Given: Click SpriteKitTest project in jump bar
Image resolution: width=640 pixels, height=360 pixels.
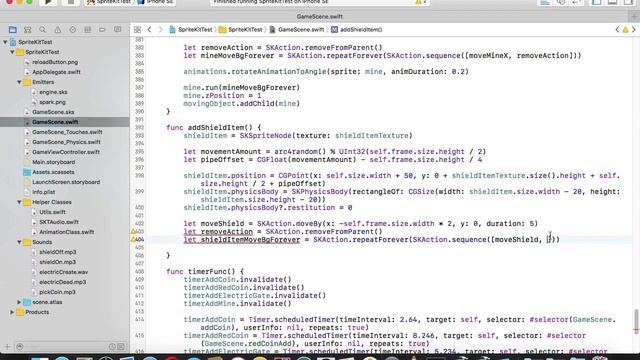Looking at the screenshot, I should pos(191,30).
